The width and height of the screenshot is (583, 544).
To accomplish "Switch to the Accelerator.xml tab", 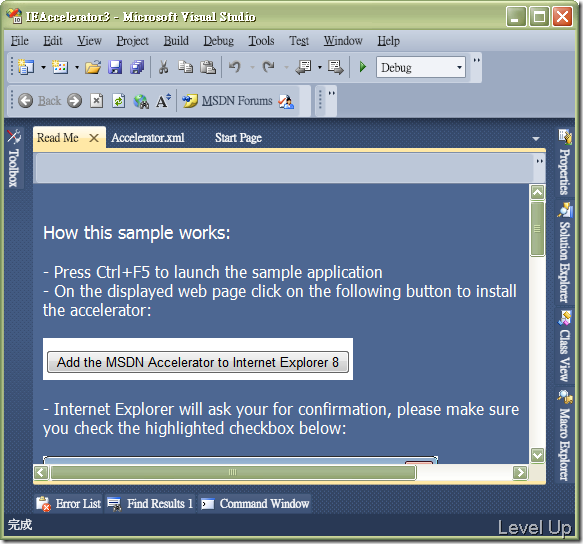I will pyautogui.click(x=148, y=138).
